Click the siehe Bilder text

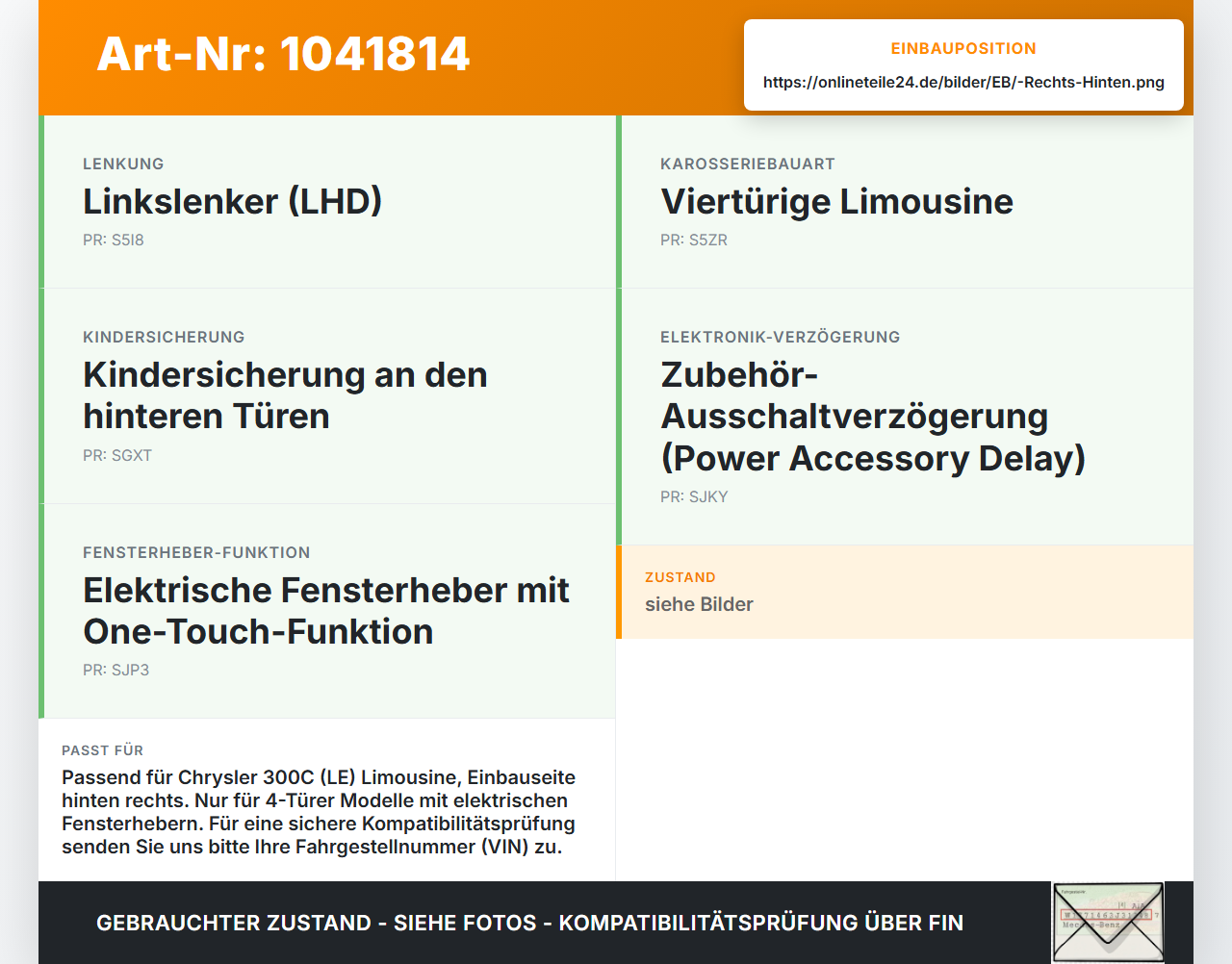pyautogui.click(x=699, y=604)
